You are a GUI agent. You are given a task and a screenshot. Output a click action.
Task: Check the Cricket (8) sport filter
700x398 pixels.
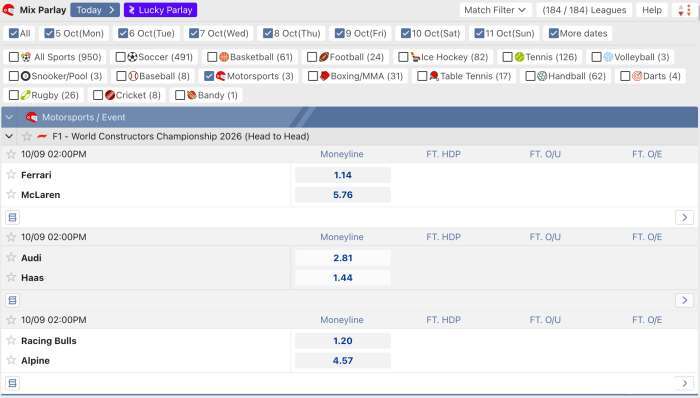pos(98,95)
